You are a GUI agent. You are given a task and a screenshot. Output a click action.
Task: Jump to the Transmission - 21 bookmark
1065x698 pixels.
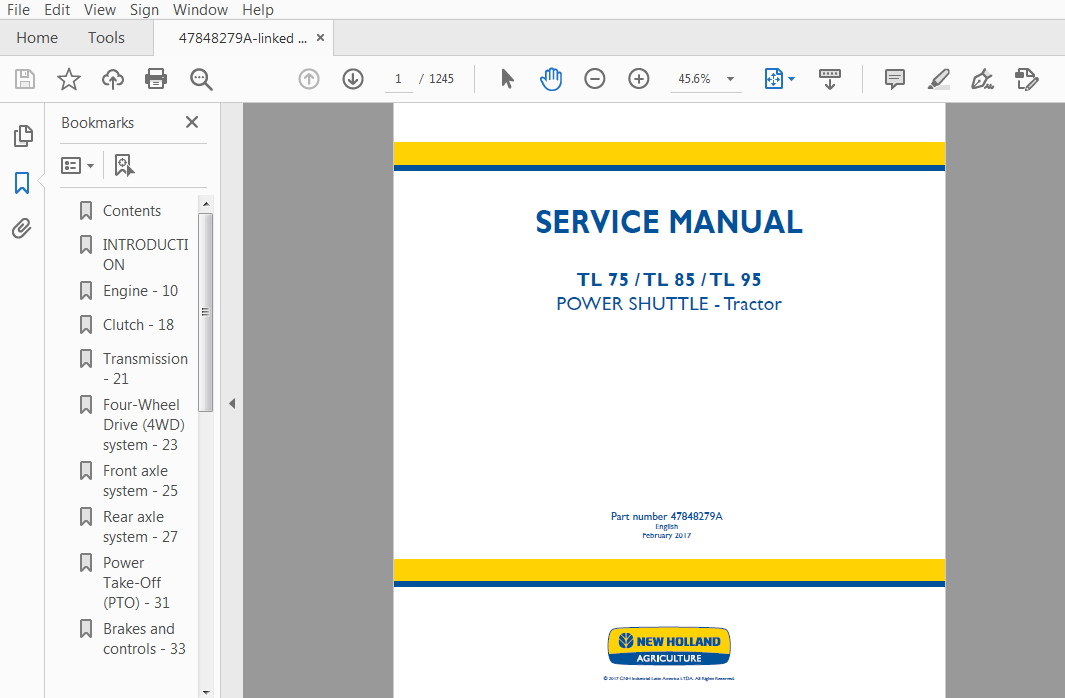[145, 369]
